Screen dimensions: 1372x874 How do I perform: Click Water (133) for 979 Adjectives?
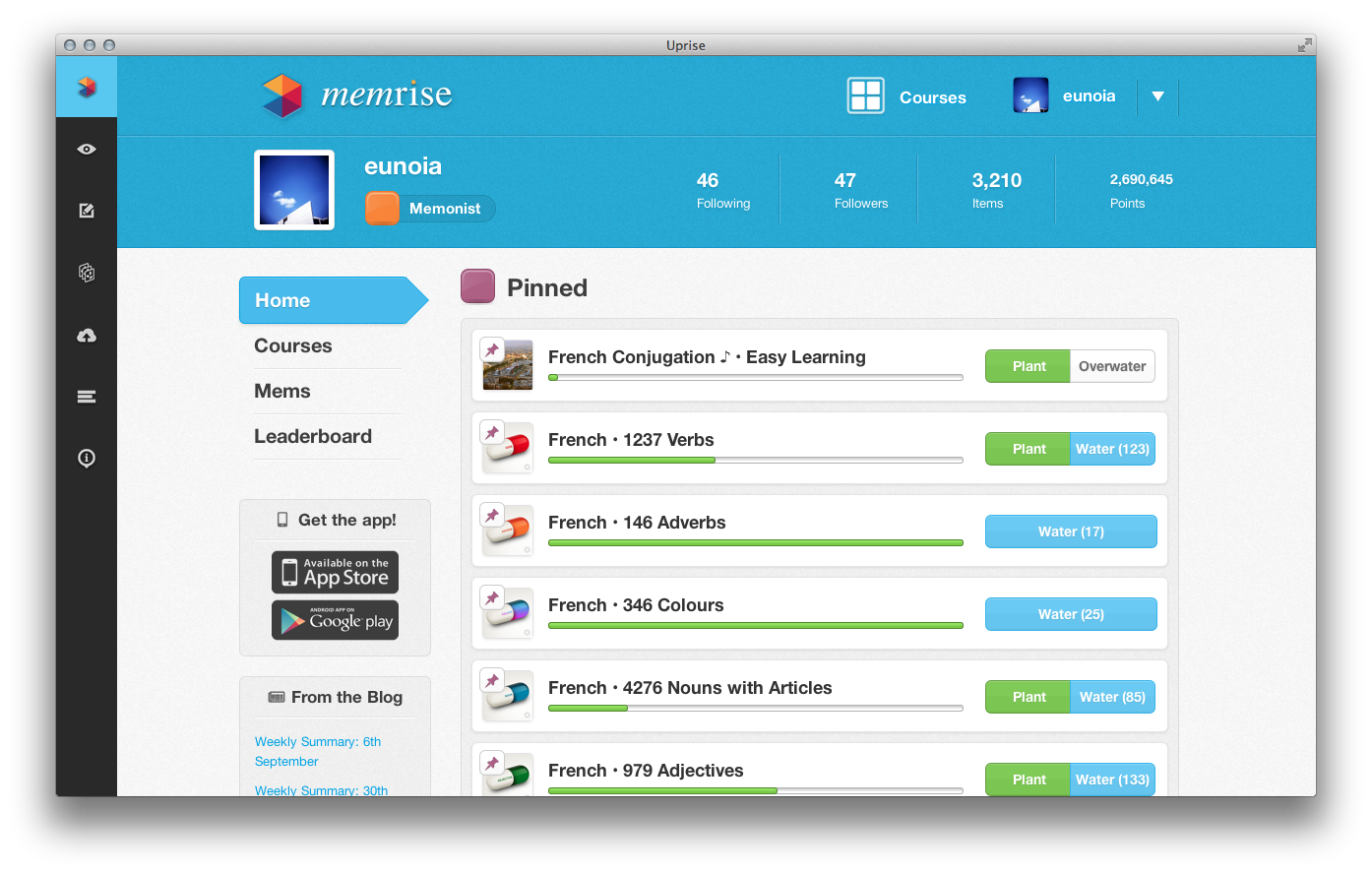pos(1112,780)
